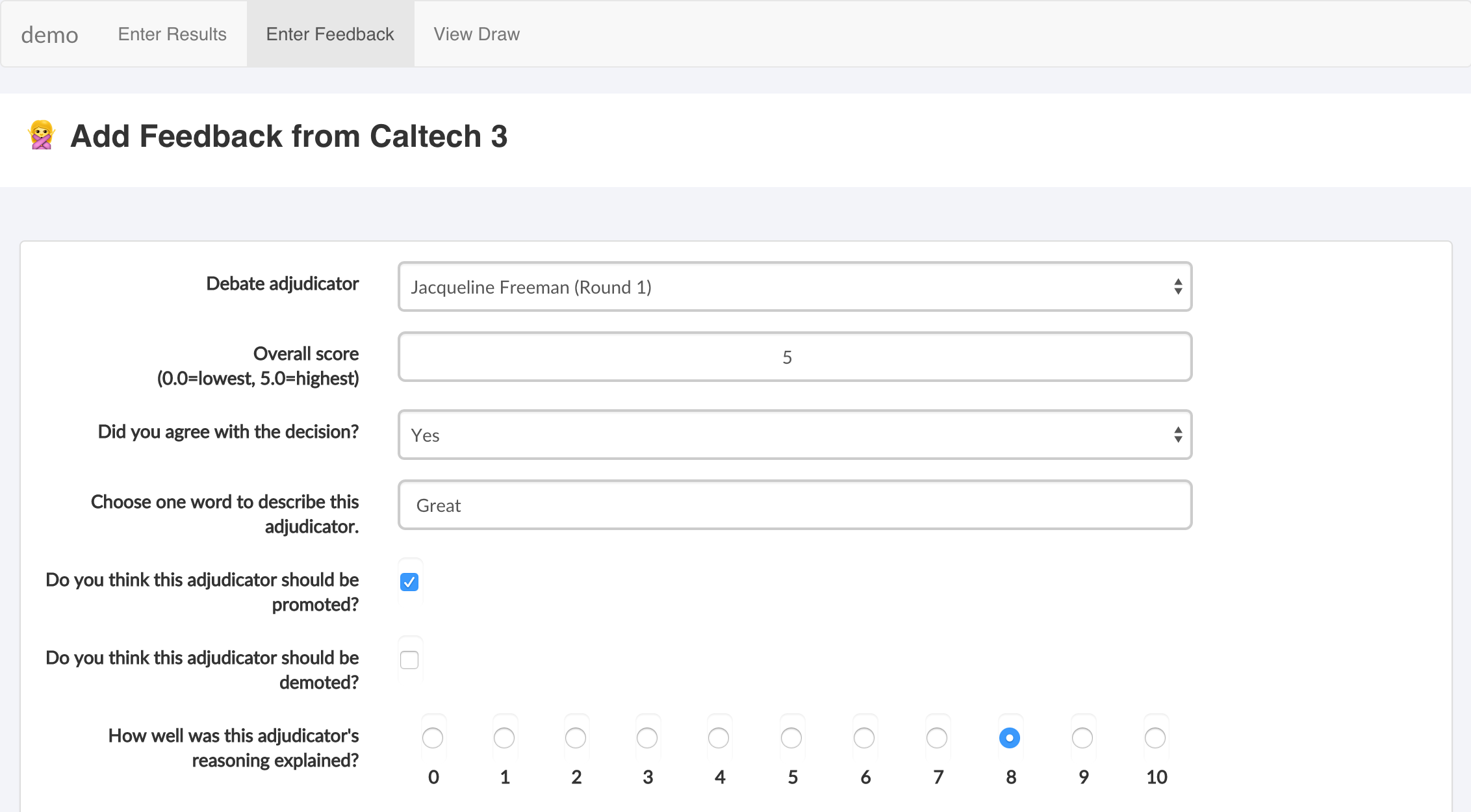The image size is (1471, 812).
Task: Click the arrows on the Jacqueline Freeman select box
Action: (1177, 286)
